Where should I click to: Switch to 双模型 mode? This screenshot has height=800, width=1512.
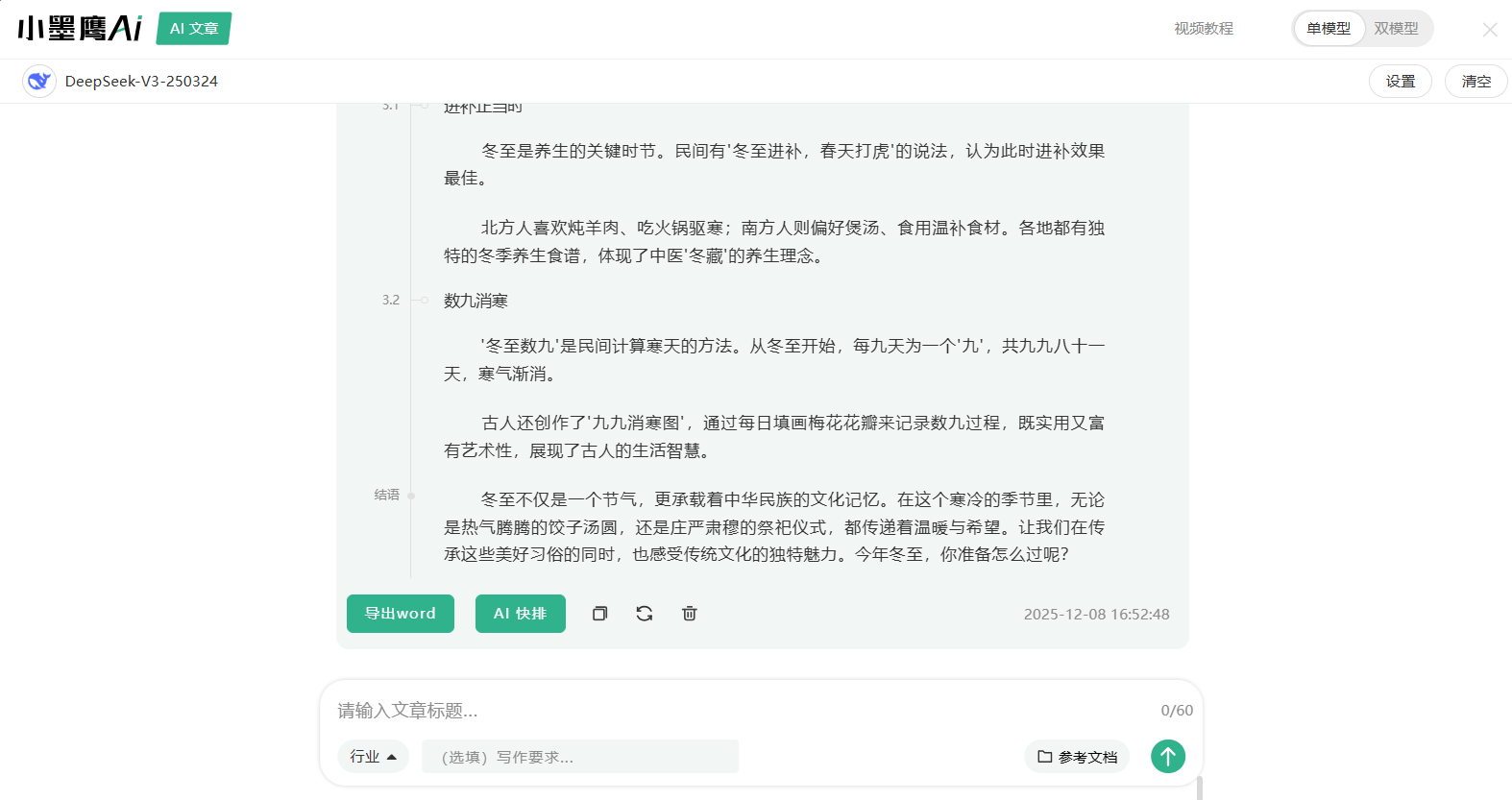coord(1396,29)
